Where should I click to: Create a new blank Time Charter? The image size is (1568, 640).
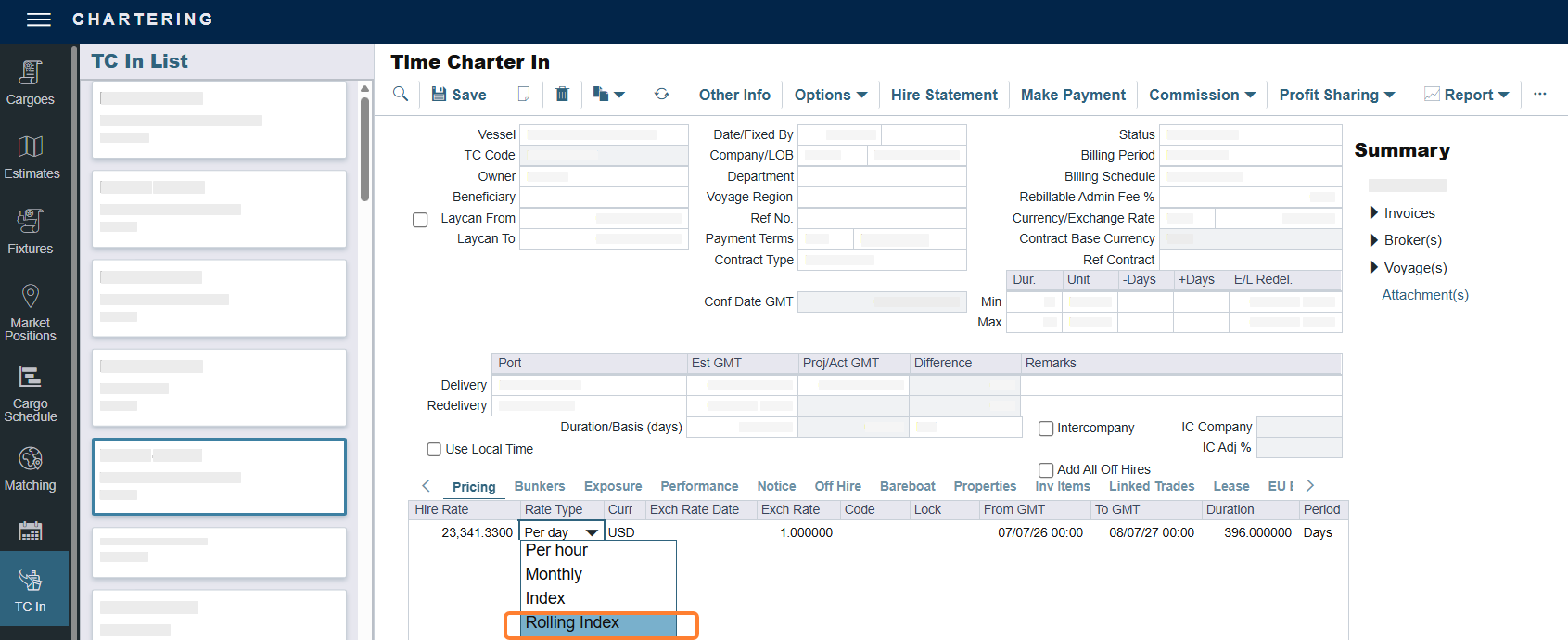click(524, 94)
